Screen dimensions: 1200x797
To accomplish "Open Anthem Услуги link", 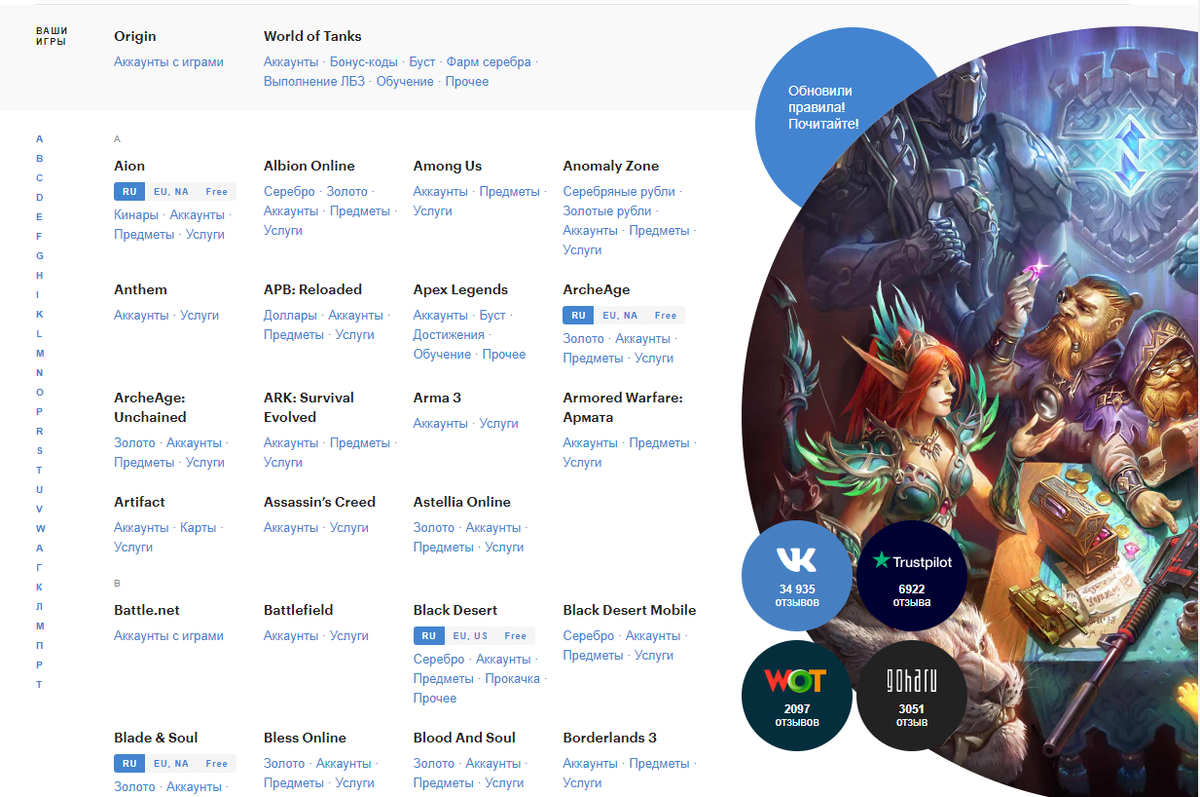I will (x=199, y=315).
